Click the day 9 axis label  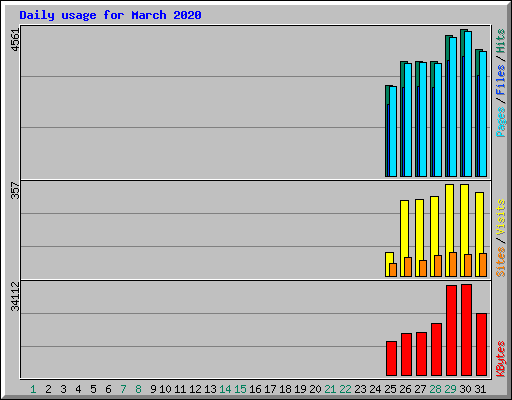(153, 389)
